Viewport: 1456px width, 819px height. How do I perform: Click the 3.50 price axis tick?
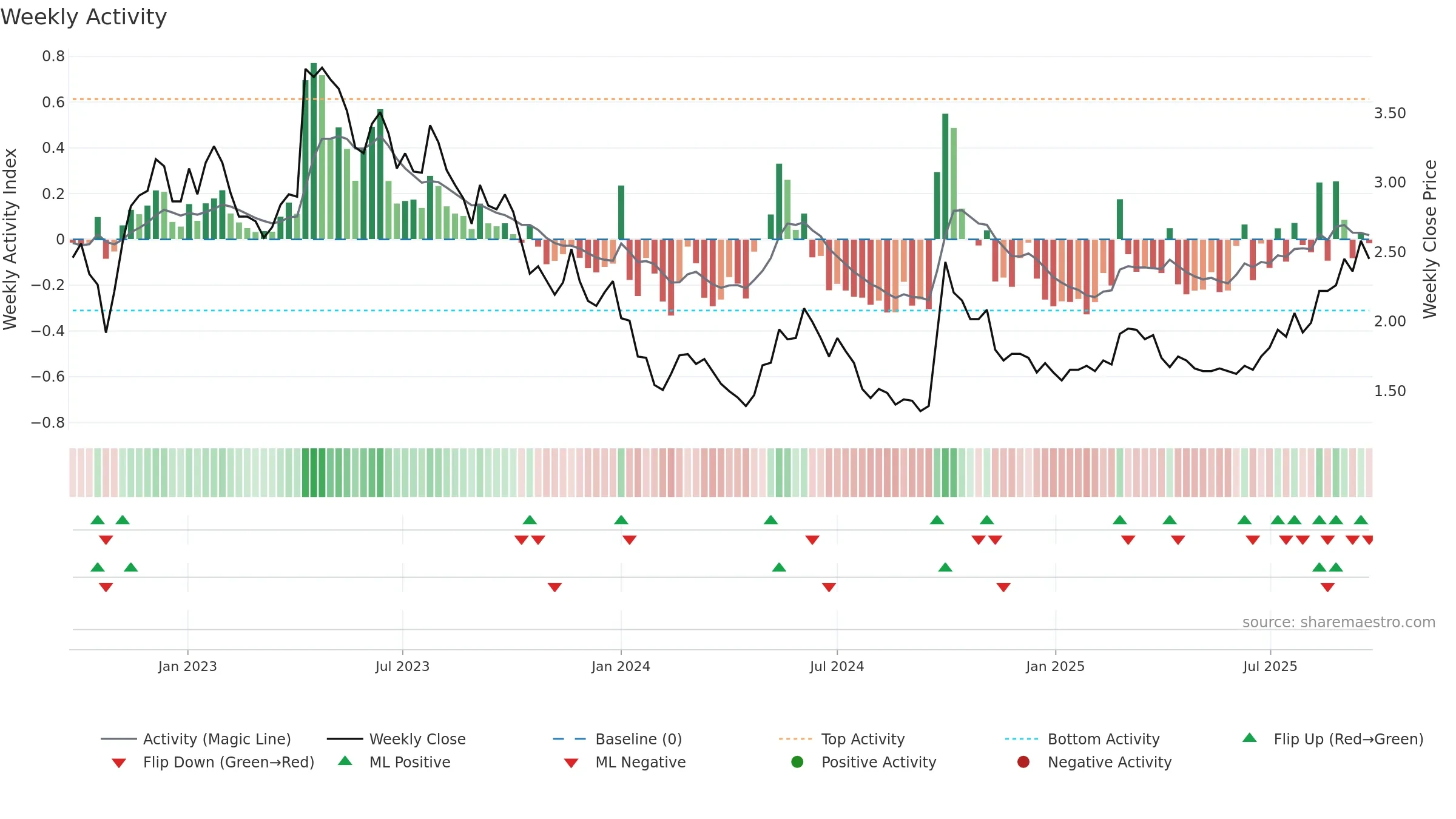point(1390,113)
